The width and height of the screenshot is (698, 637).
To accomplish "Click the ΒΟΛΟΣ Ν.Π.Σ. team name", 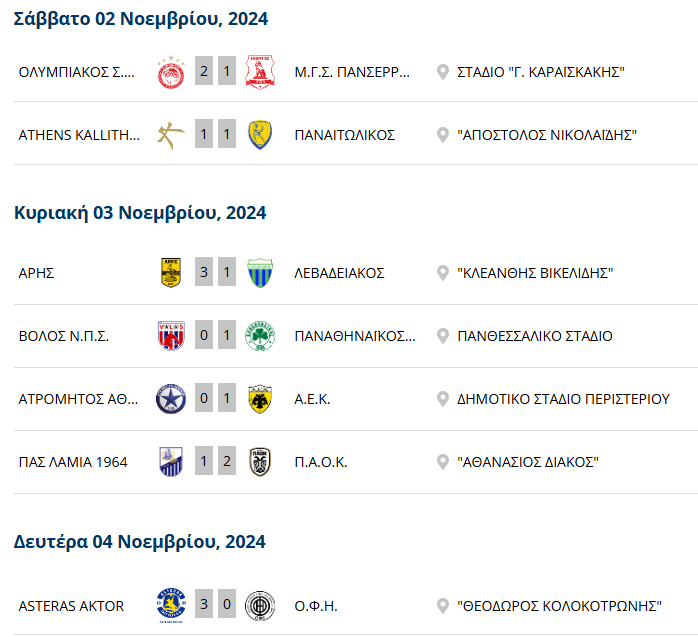I will (x=64, y=336).
